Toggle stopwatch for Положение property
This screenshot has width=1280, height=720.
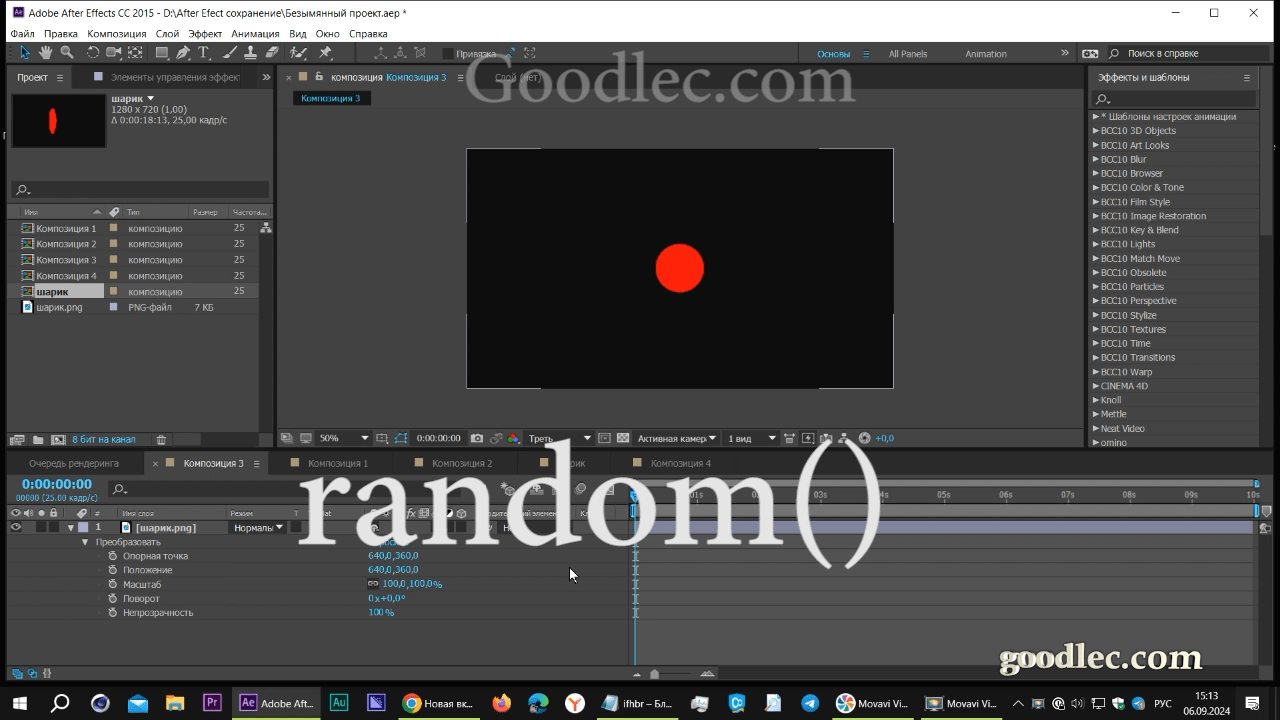pyautogui.click(x=113, y=570)
